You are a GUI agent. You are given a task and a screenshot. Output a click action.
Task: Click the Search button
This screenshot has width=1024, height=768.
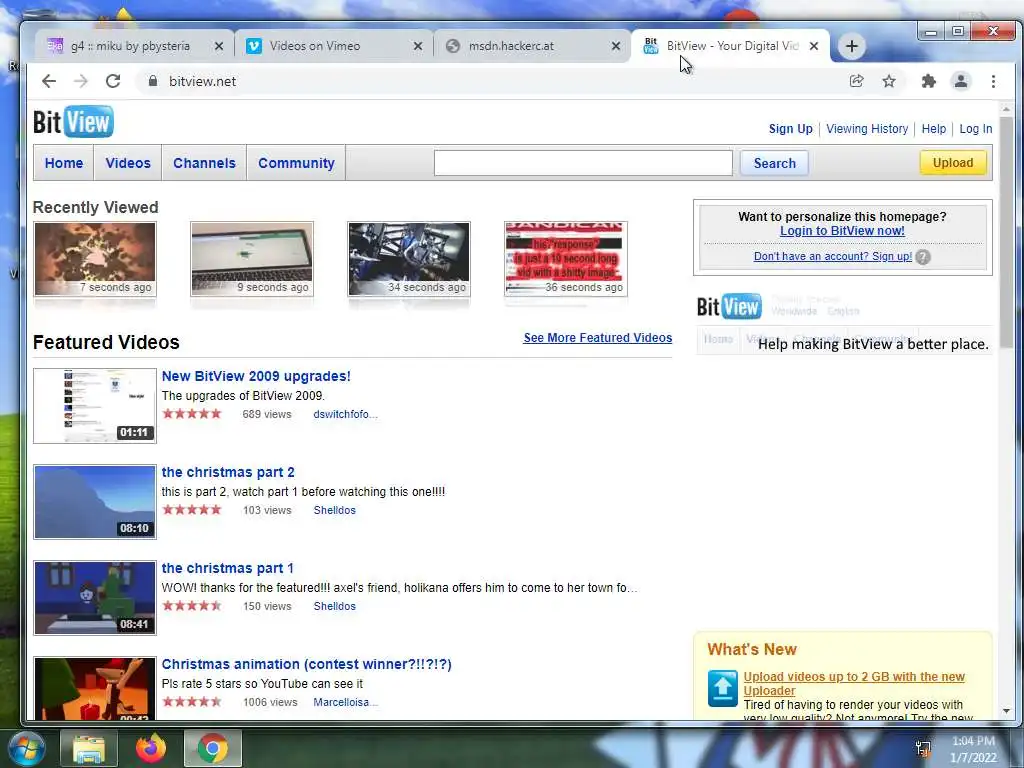click(775, 163)
